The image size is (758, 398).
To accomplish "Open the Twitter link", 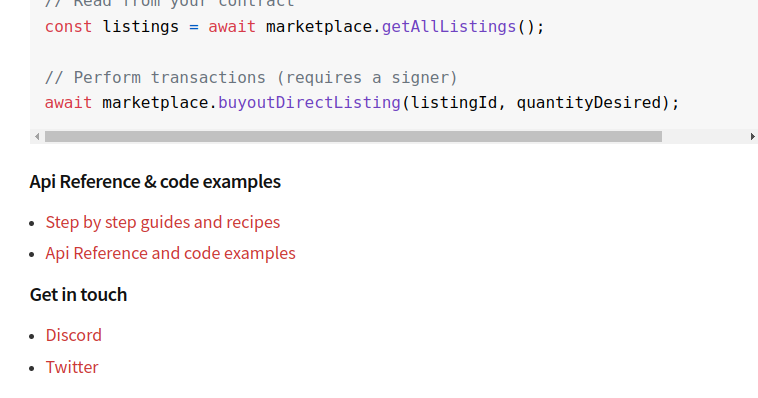I will (72, 367).
